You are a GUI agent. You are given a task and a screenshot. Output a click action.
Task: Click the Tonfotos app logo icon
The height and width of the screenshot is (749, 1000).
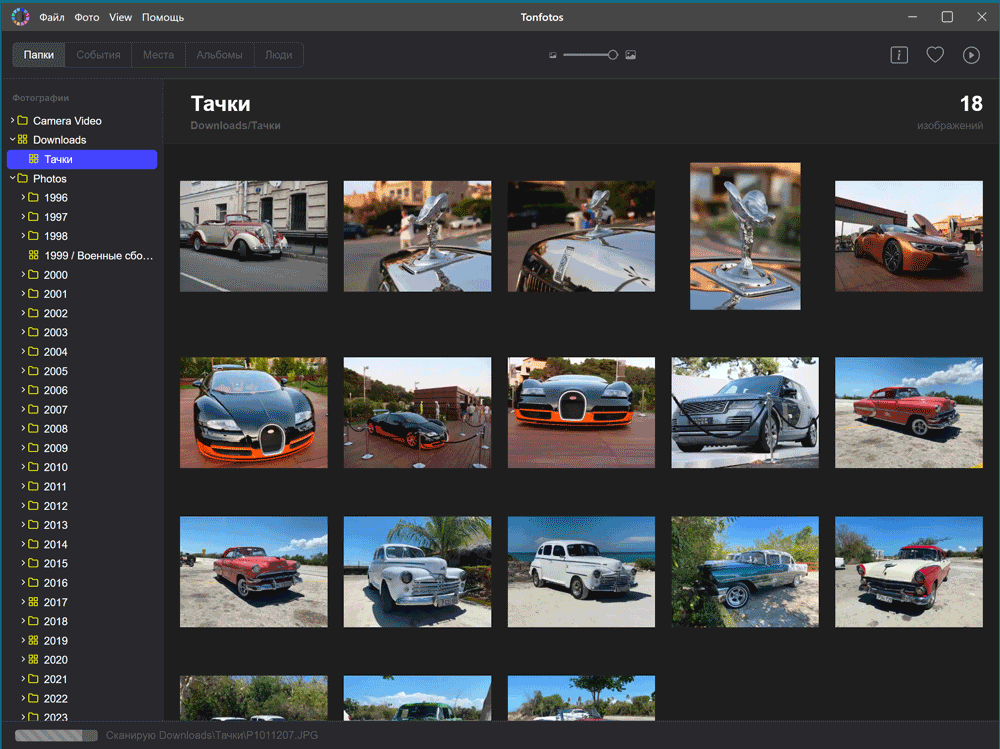(x=20, y=17)
